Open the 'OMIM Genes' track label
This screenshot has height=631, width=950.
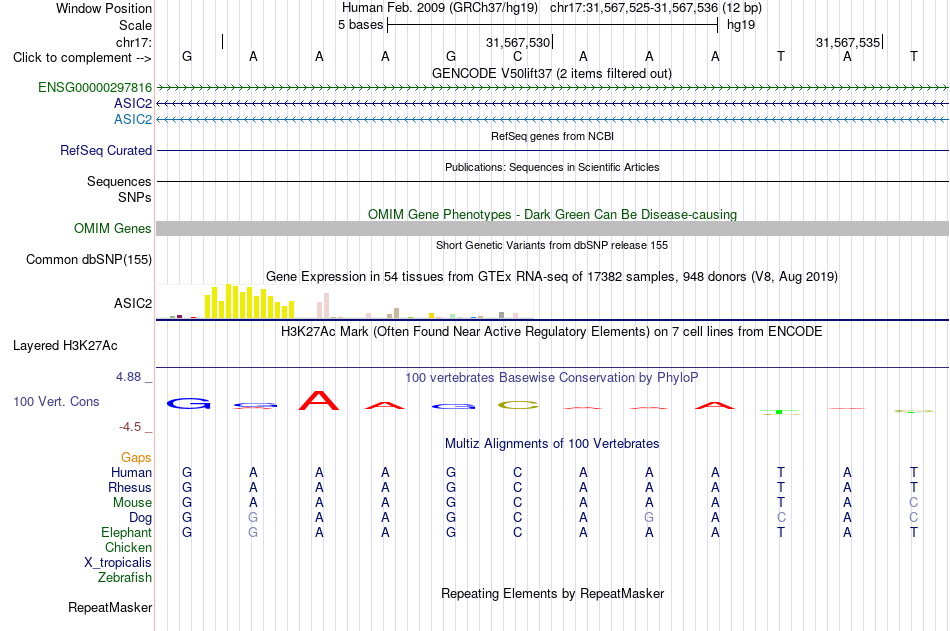pyautogui.click(x=112, y=229)
